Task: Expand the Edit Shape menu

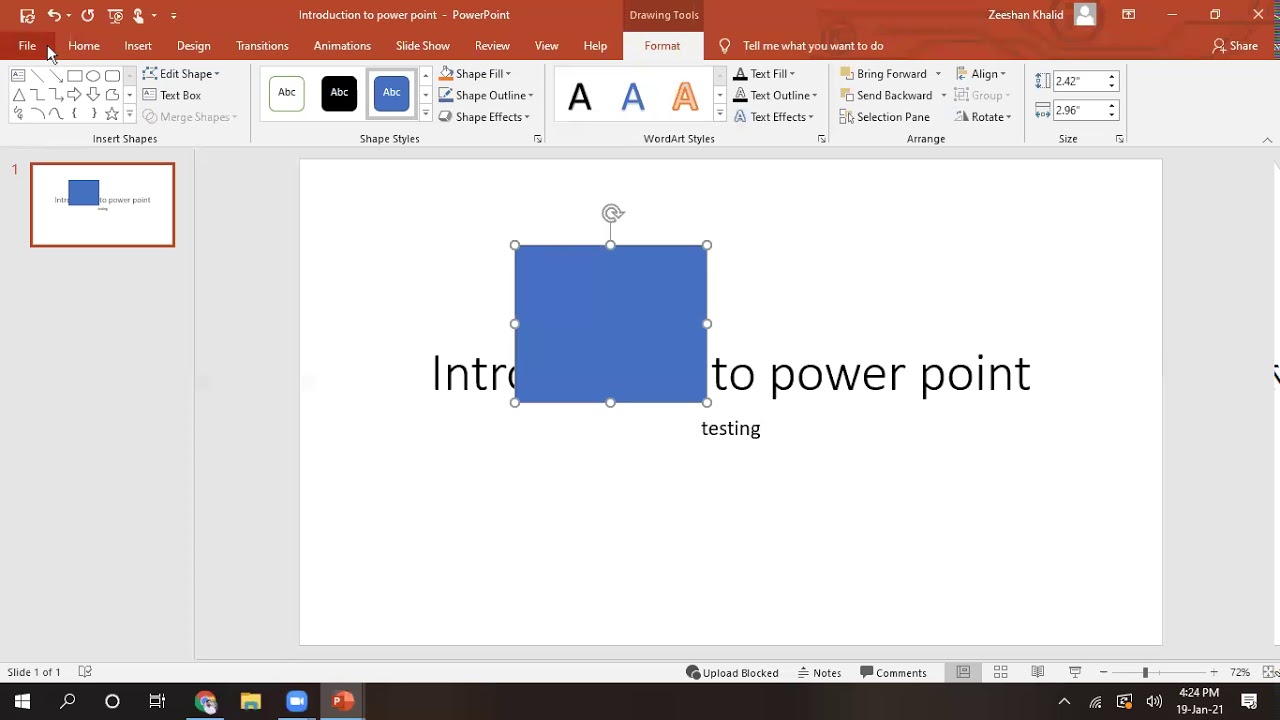Action: click(x=181, y=74)
